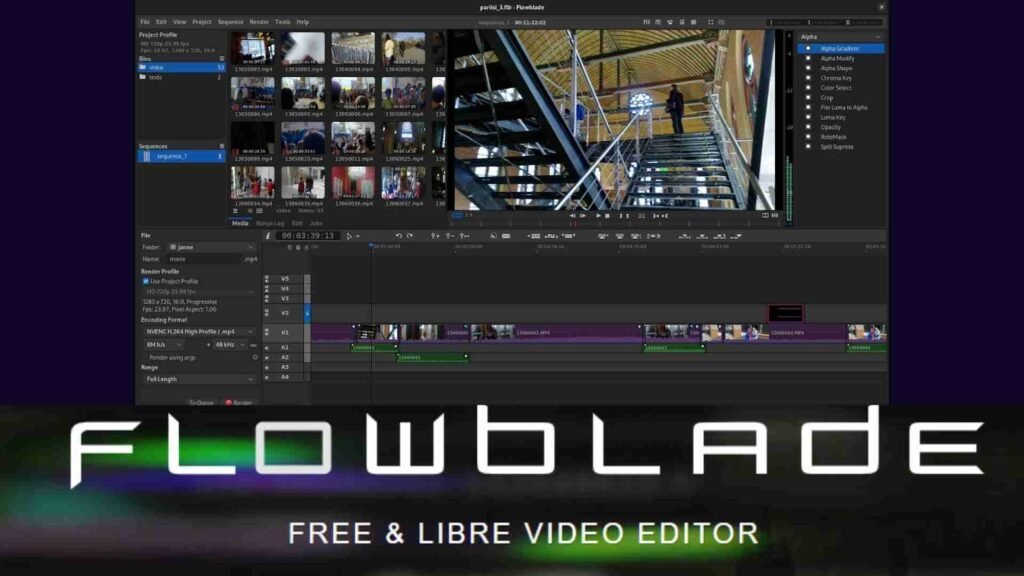Click the Render button

(x=239, y=402)
